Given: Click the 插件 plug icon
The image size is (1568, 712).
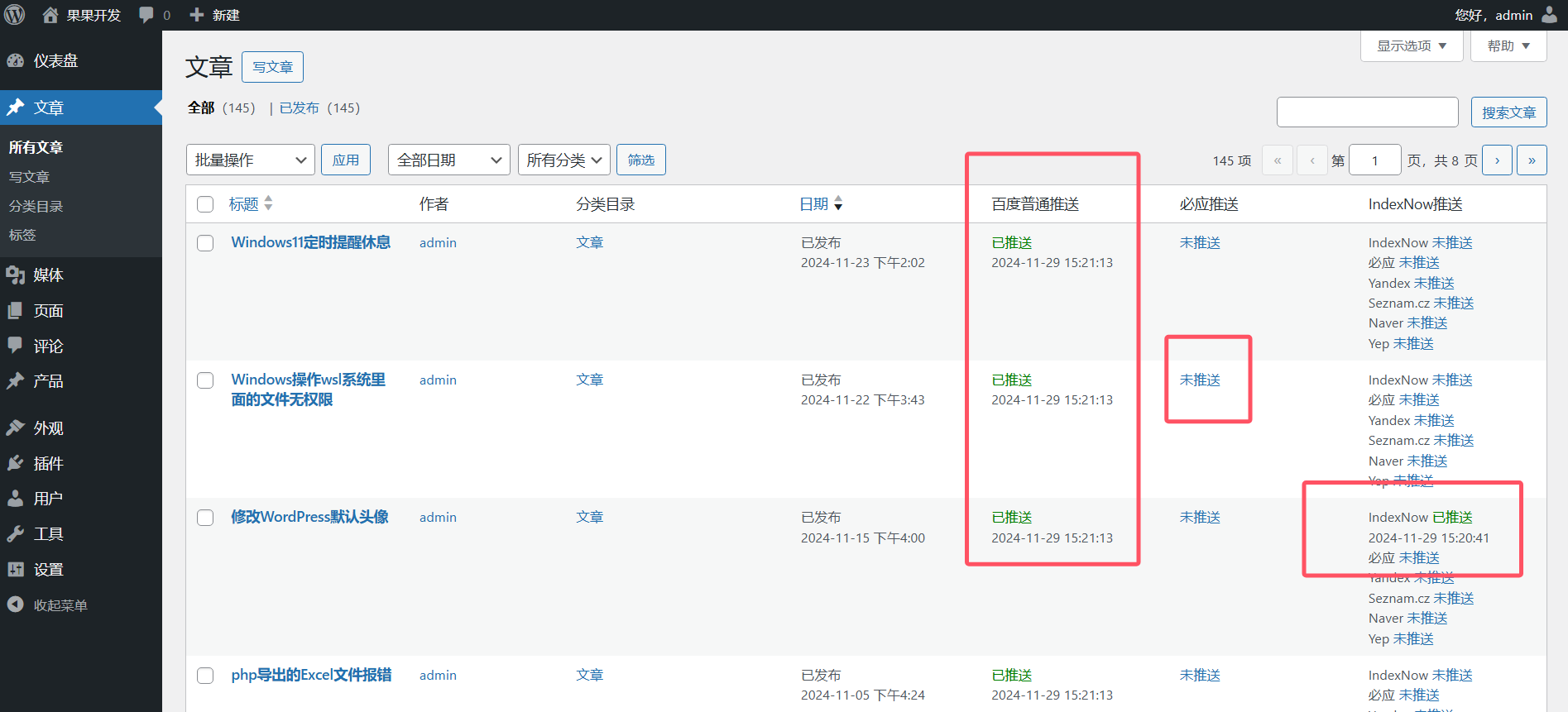Looking at the screenshot, I should [16, 463].
